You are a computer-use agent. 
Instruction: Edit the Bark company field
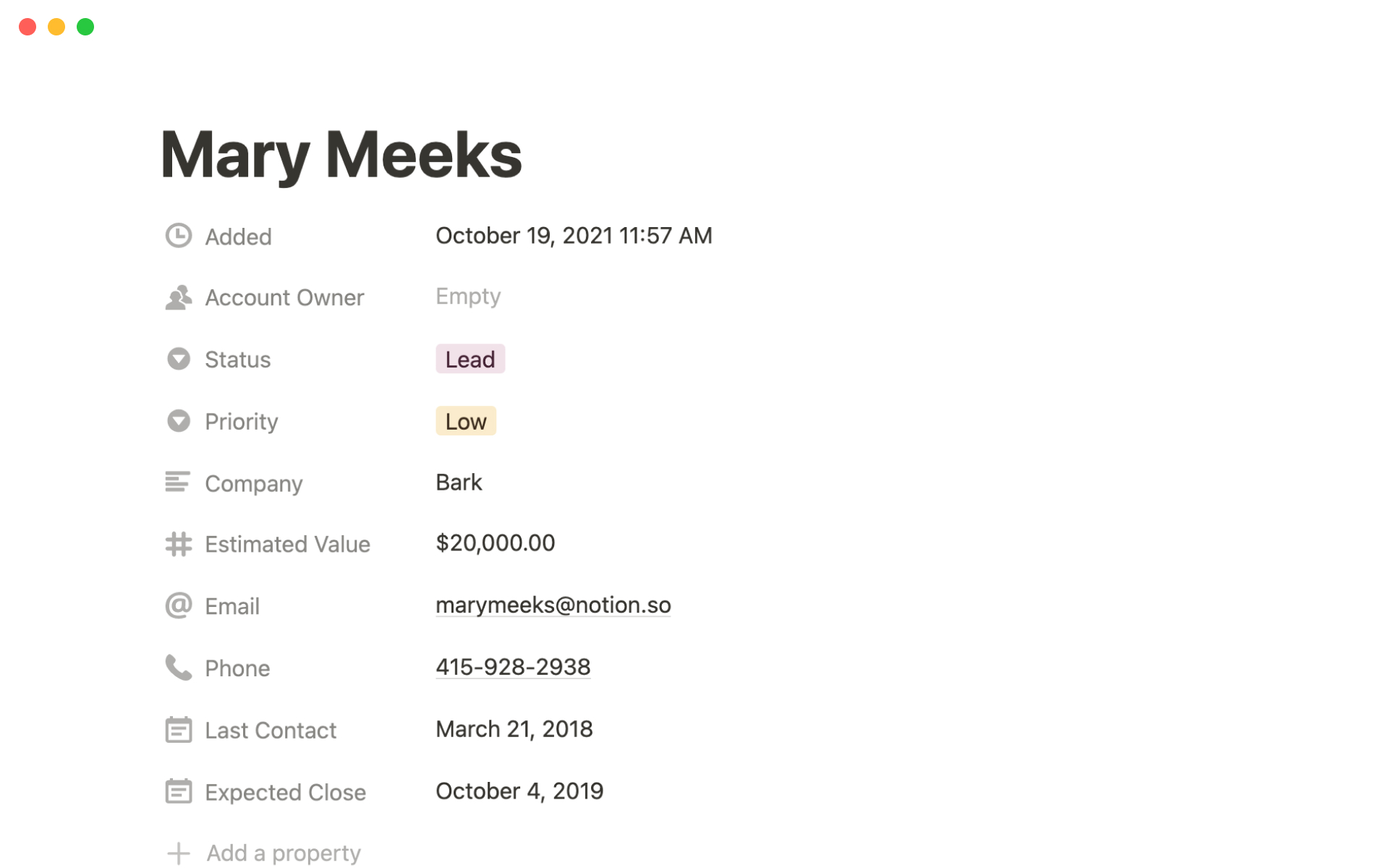click(x=459, y=482)
